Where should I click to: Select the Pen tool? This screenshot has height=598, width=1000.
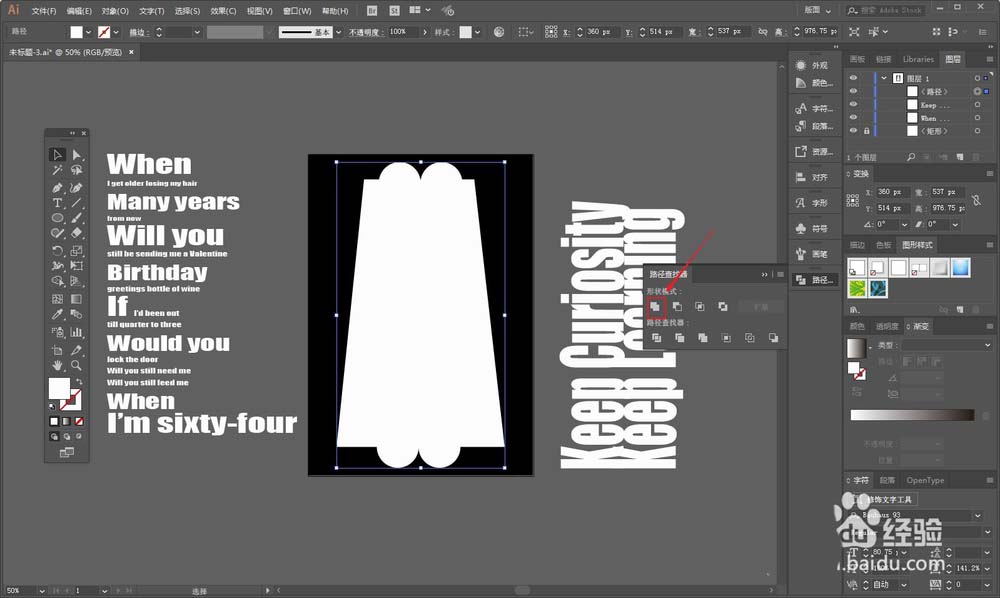(x=57, y=187)
